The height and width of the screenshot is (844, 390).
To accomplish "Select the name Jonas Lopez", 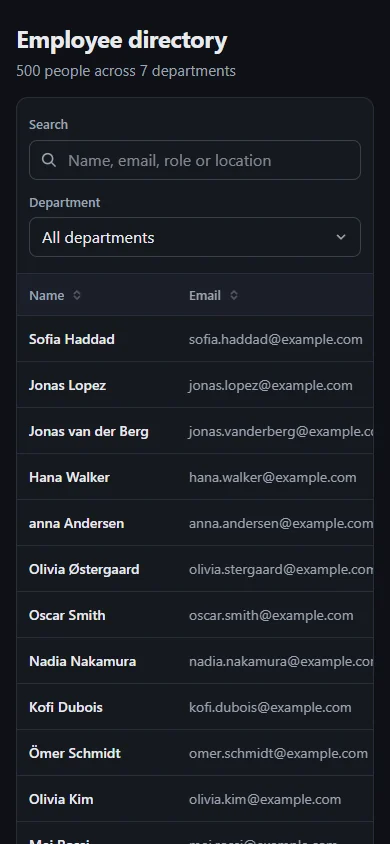I will click(67, 385).
